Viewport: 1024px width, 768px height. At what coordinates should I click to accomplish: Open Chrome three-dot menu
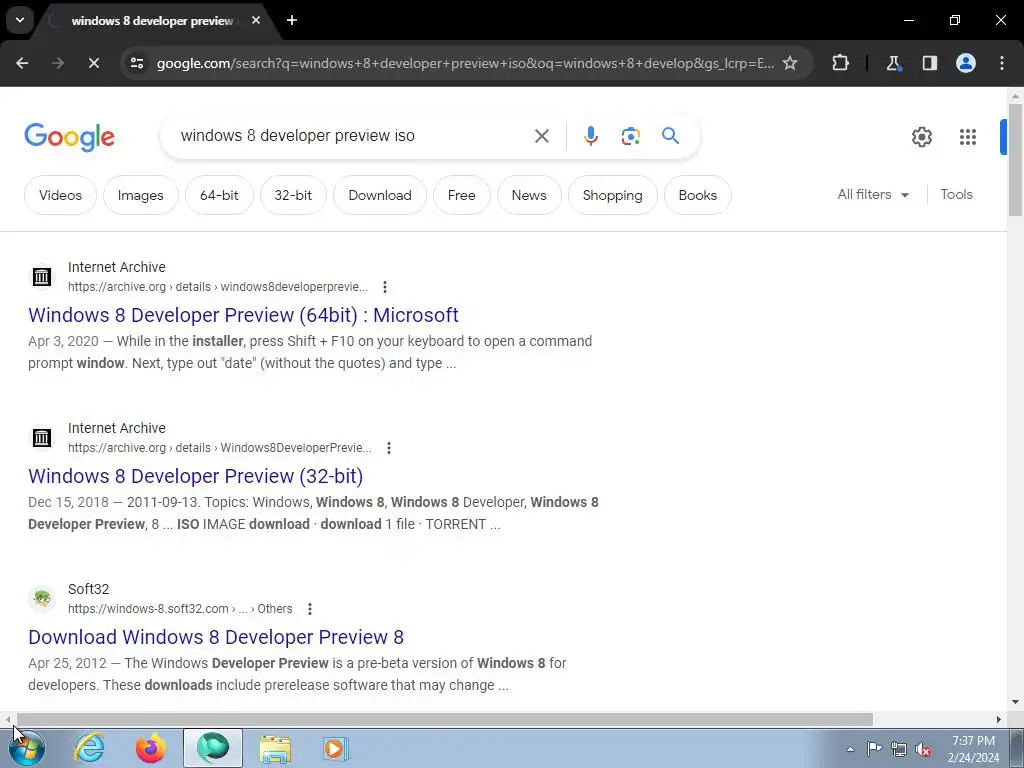point(1002,63)
